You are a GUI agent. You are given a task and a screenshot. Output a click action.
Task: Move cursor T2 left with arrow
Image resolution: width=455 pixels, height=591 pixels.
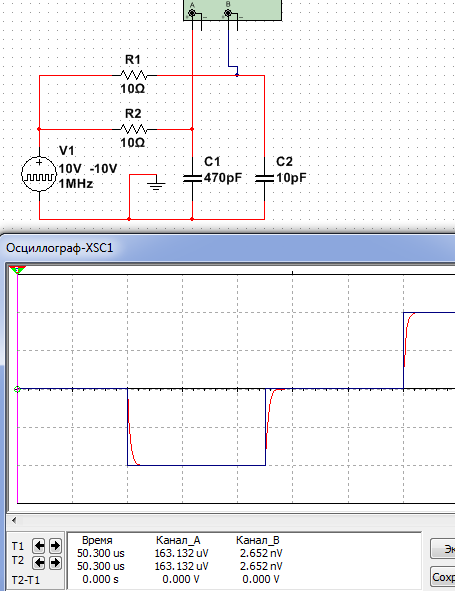(x=39, y=563)
